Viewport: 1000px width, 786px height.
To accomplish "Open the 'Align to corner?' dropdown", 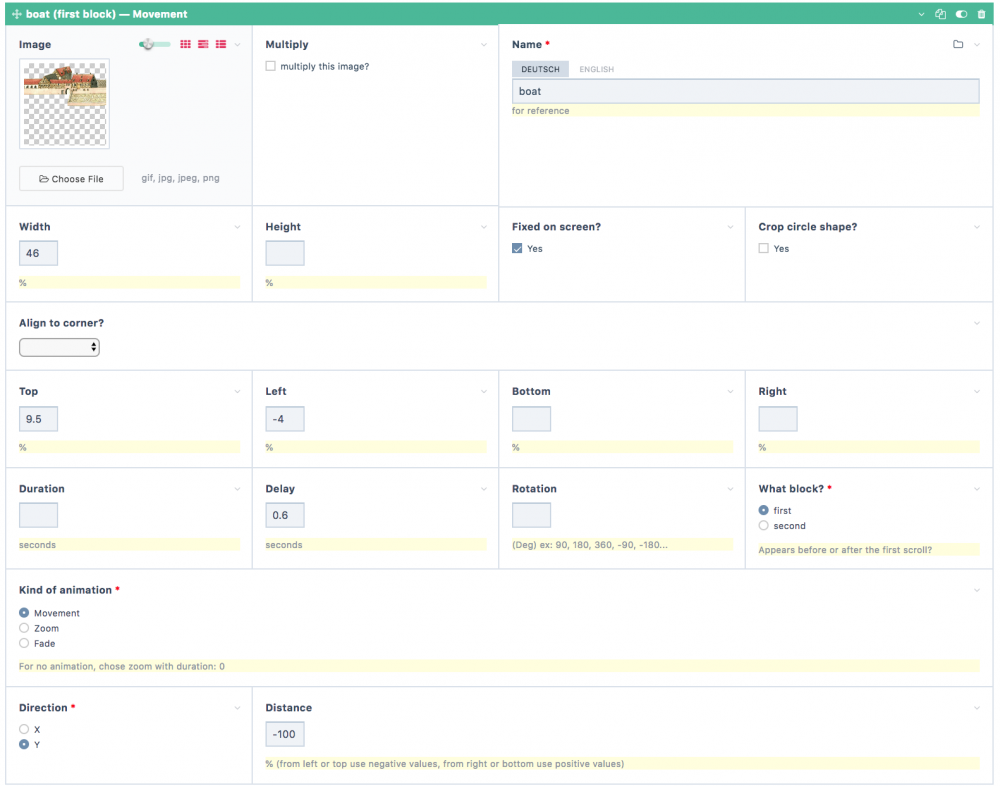I will point(59,347).
